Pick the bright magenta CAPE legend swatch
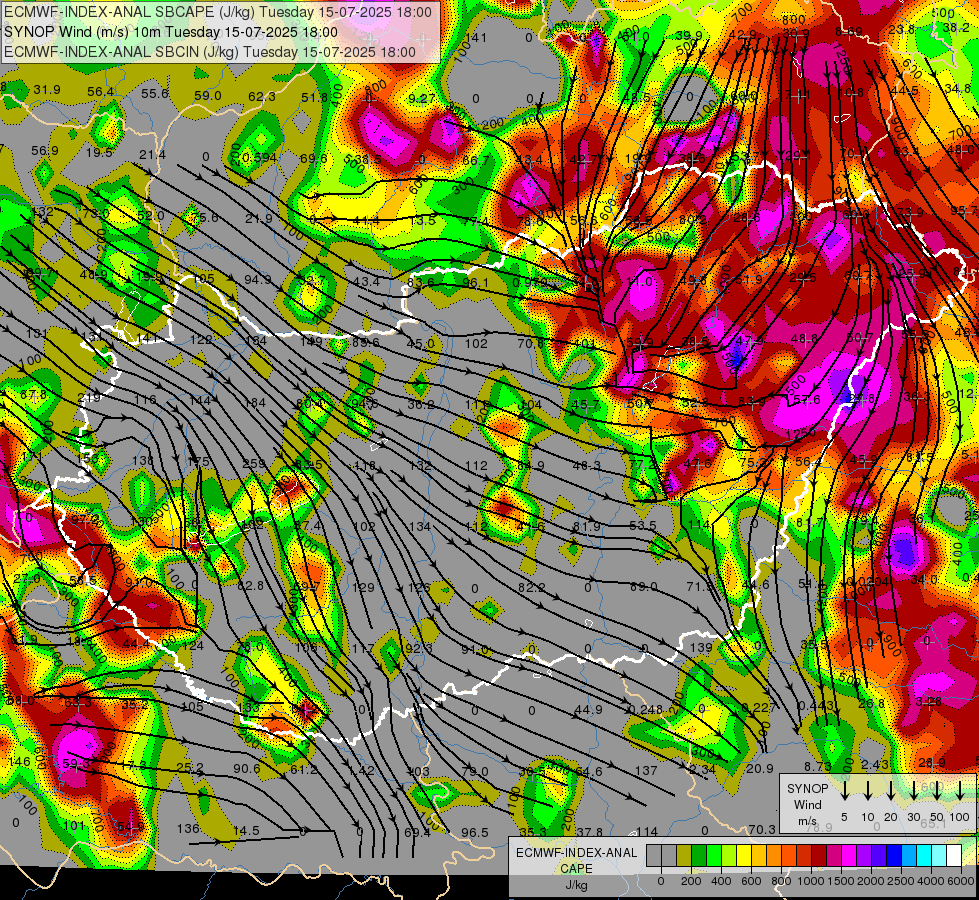 tap(849, 855)
